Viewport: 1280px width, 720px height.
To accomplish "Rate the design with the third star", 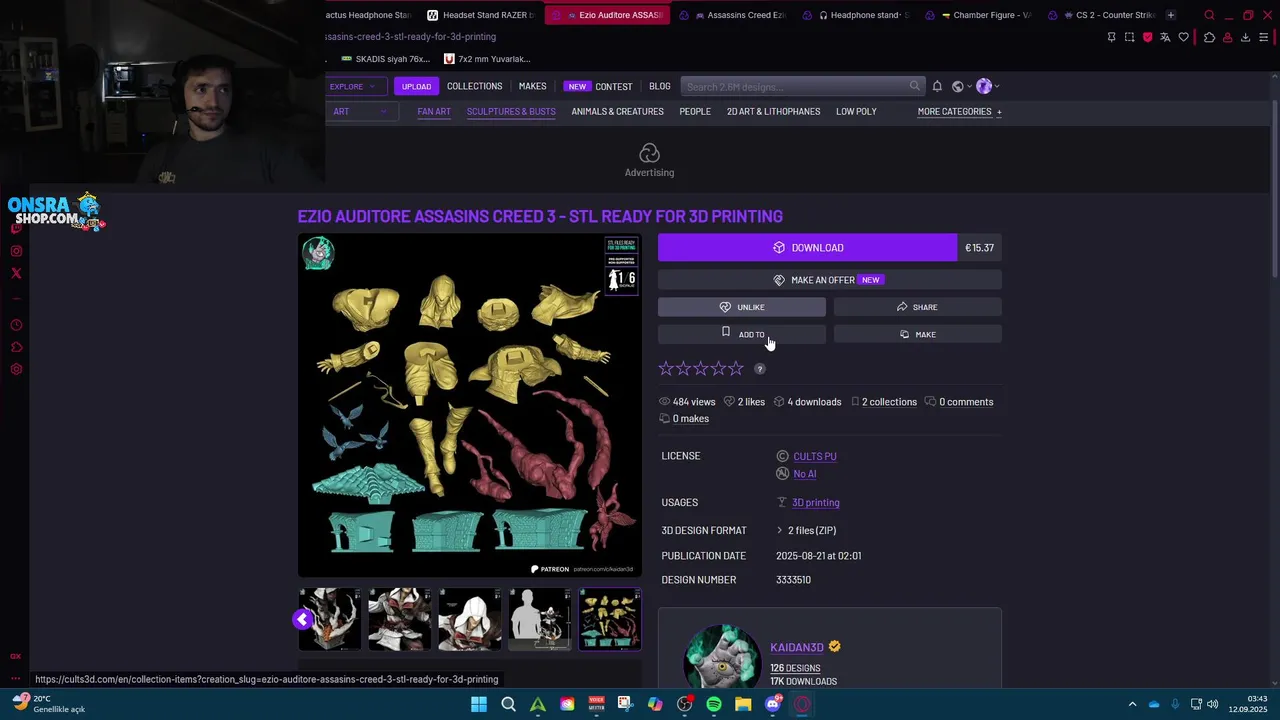I will click(x=701, y=369).
